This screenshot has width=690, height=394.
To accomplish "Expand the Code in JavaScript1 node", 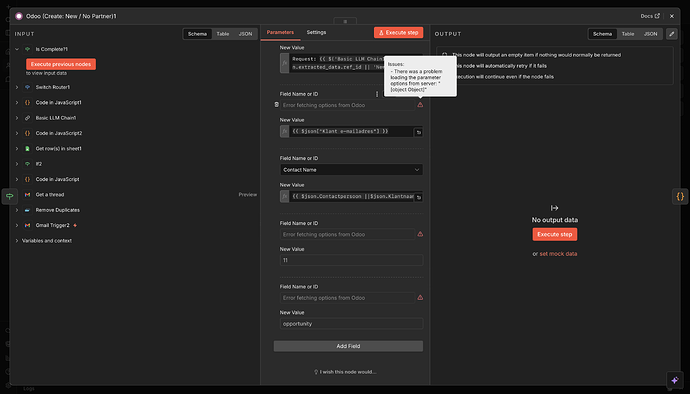I will (17, 103).
